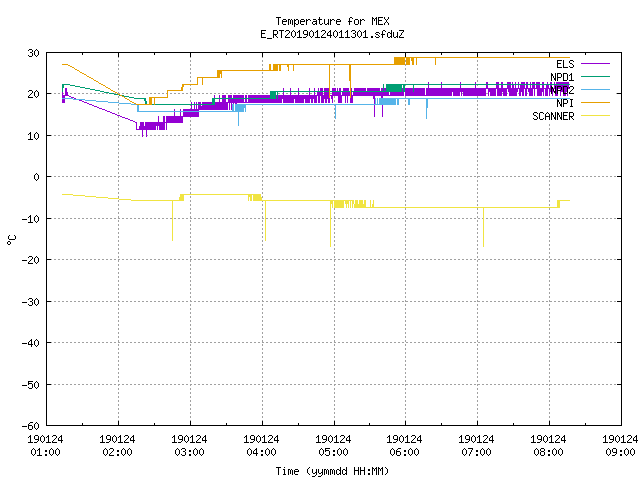640x480 pixels.
Task: Click the x-axis label 190124 06:00
Action: (x=404, y=446)
